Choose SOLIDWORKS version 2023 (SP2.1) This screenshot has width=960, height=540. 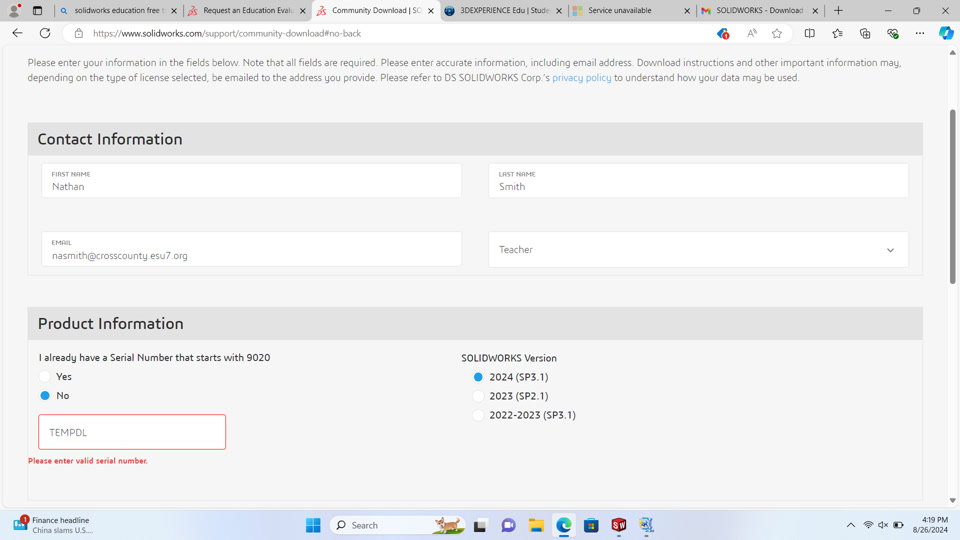tap(478, 396)
